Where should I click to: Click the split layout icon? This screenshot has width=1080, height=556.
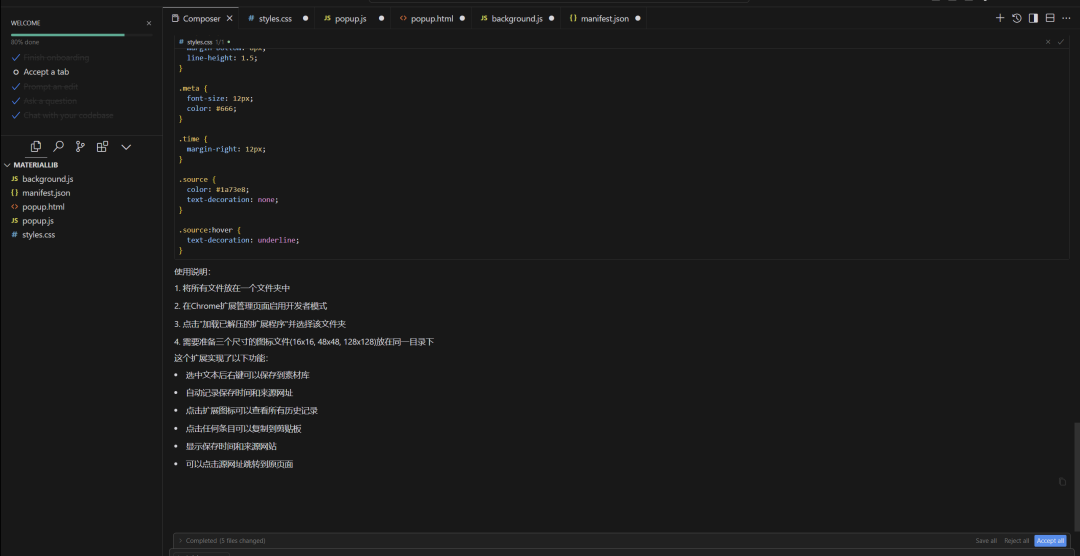pyautogui.click(x=1050, y=19)
